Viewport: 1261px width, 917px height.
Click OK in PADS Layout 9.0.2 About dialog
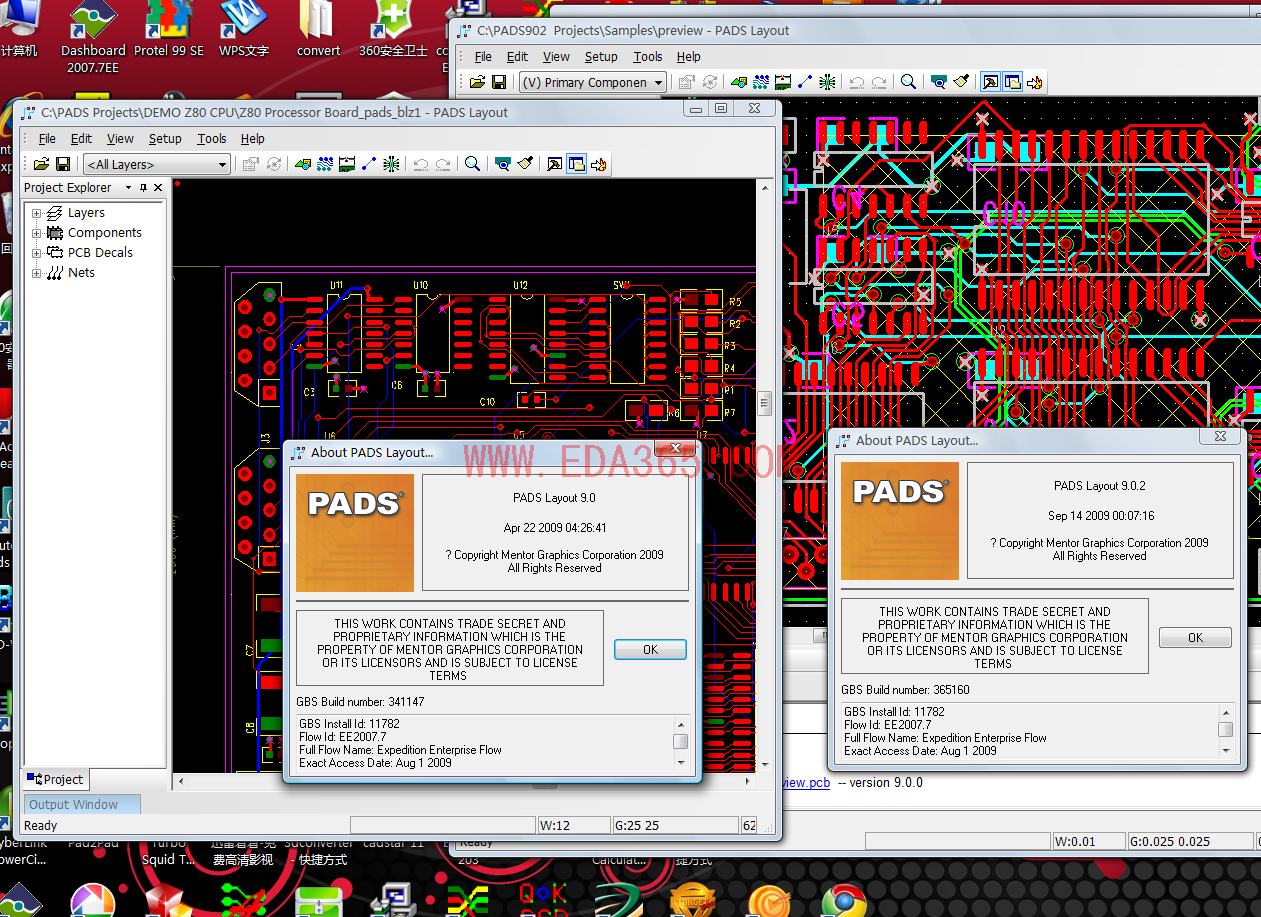pyautogui.click(x=1195, y=637)
